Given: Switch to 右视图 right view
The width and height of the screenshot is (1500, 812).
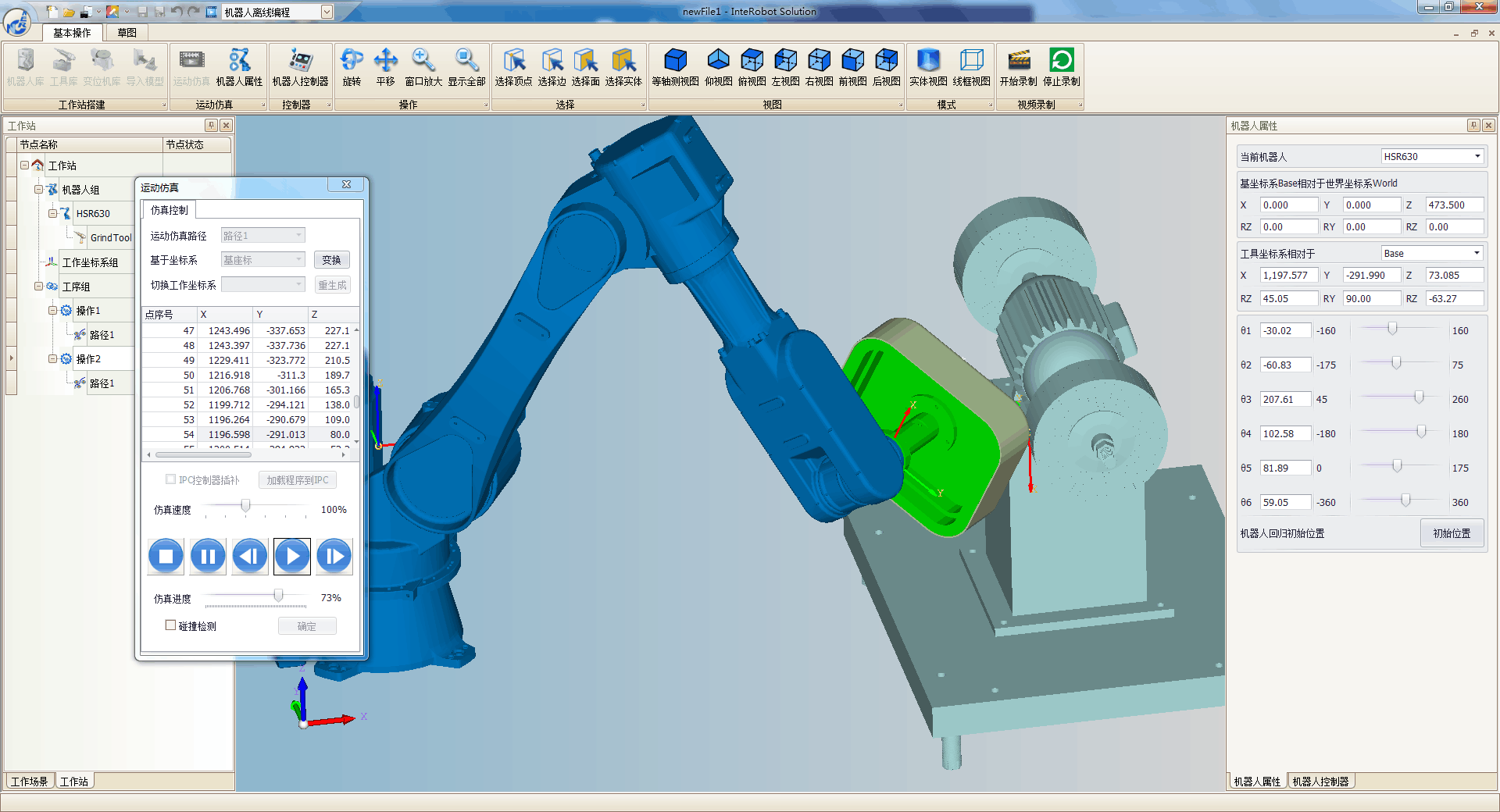Looking at the screenshot, I should [x=819, y=67].
